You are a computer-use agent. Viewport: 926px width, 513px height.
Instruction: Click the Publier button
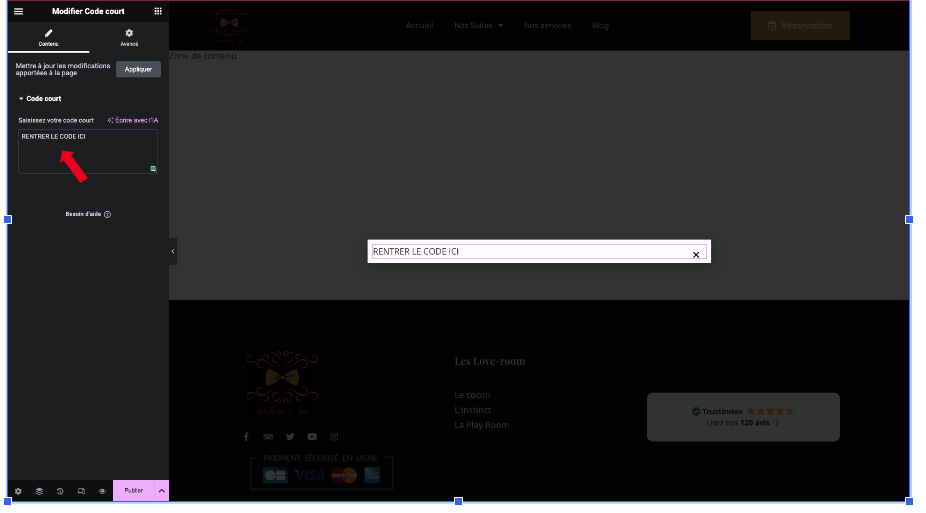[x=133, y=491]
